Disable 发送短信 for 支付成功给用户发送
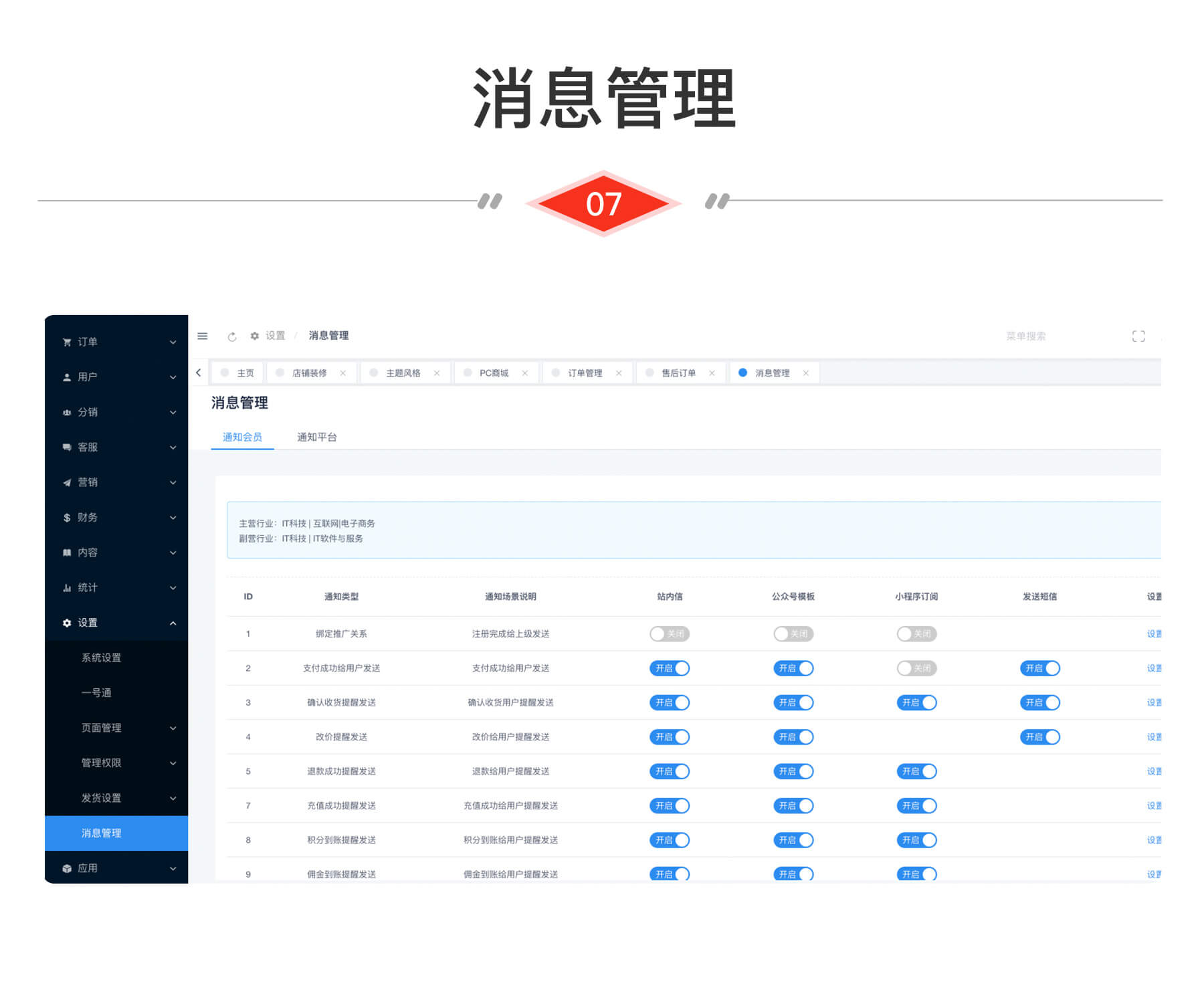 click(1040, 668)
